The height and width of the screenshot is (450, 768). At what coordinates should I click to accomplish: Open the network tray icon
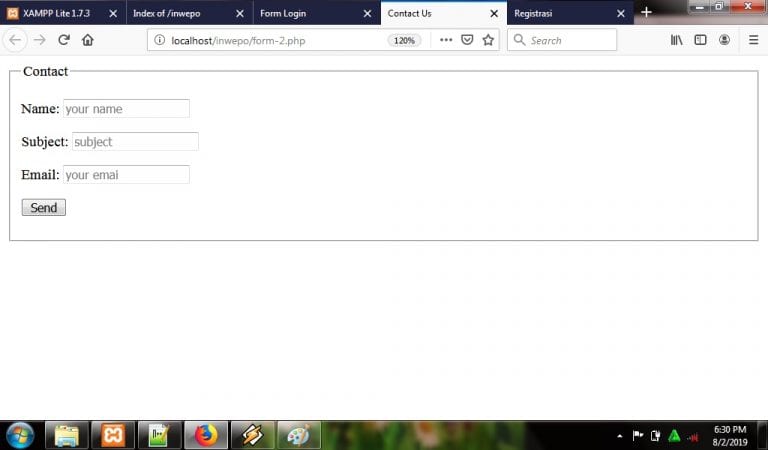[693, 436]
